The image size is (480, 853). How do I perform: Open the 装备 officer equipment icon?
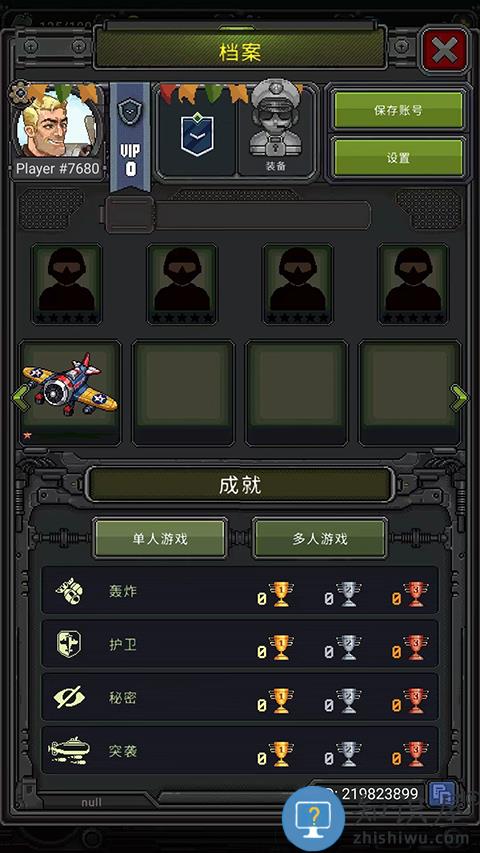coord(276,129)
